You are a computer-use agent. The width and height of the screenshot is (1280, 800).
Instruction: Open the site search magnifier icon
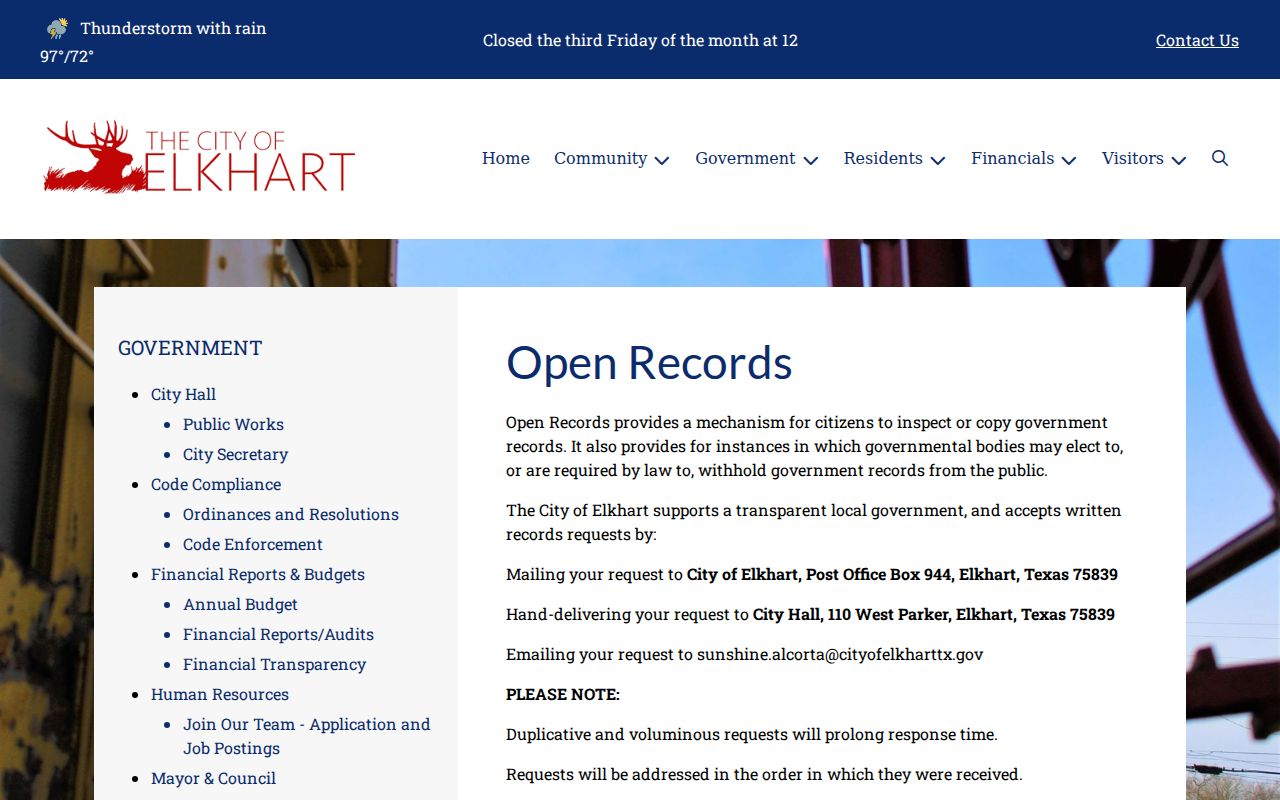click(x=1220, y=158)
